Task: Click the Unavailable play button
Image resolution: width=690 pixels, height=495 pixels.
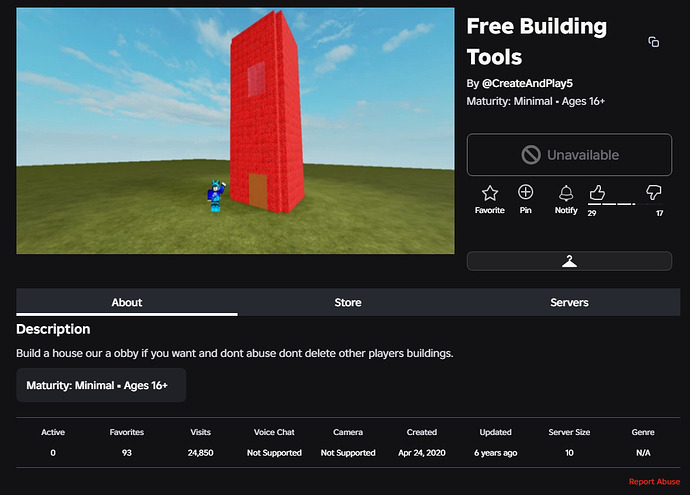Action: [x=569, y=154]
